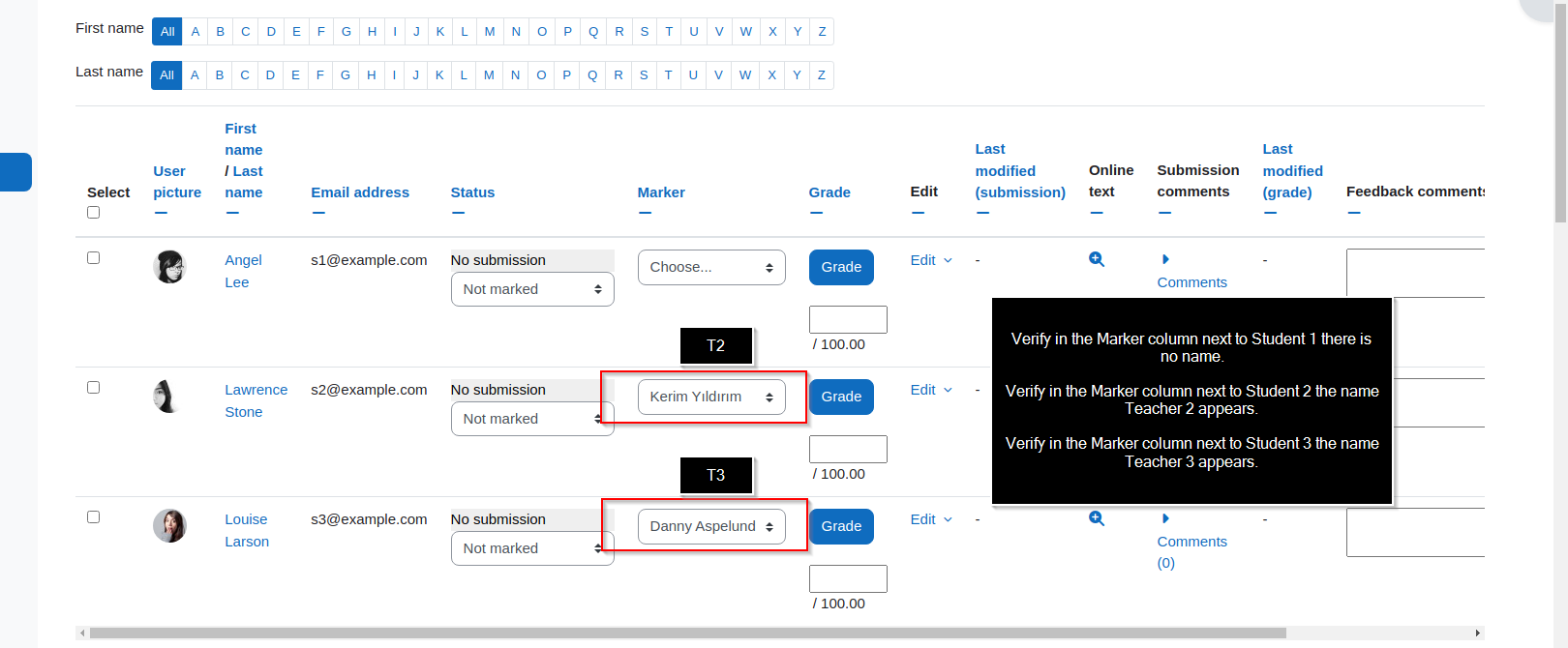Image resolution: width=1568 pixels, height=648 pixels.
Task: Filter first name by letter A
Action: coord(196,32)
